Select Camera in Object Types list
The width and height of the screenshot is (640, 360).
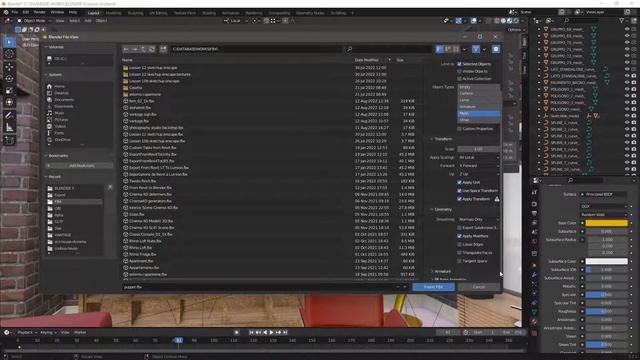[478, 93]
